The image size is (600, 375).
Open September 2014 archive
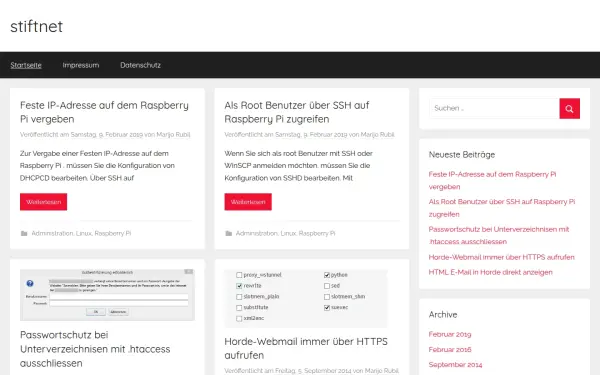(455, 365)
